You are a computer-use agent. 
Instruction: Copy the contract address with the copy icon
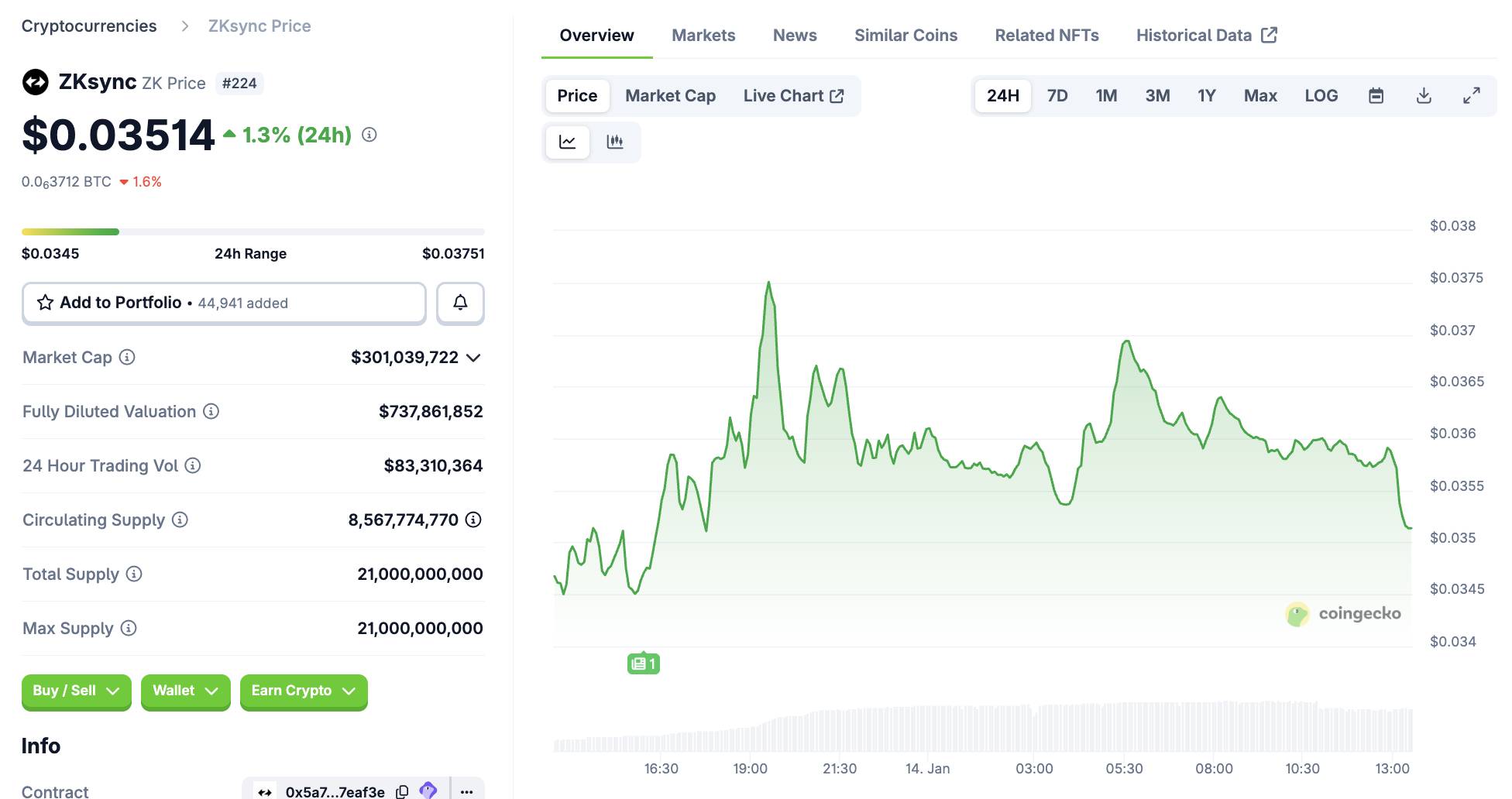point(402,791)
